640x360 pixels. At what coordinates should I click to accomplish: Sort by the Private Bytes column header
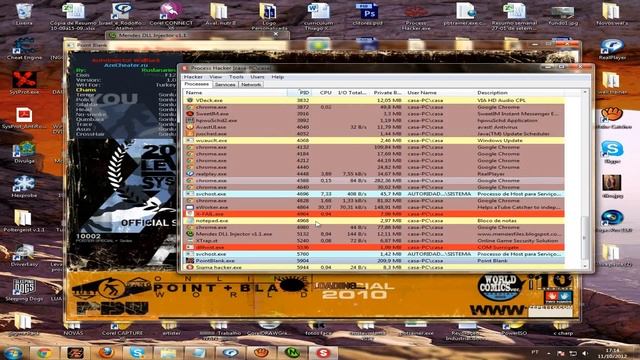tap(387, 93)
